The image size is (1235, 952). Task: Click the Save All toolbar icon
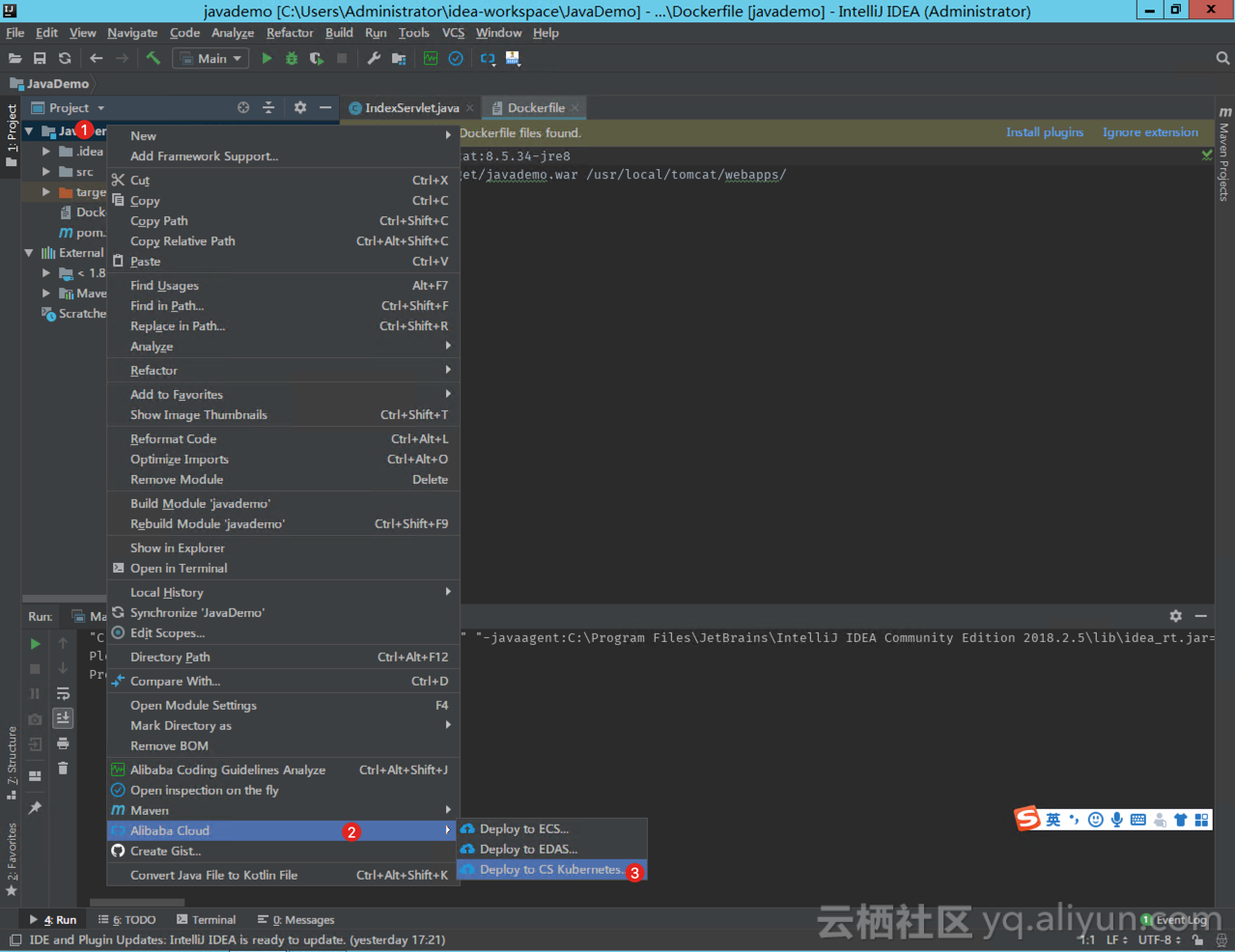pos(40,59)
